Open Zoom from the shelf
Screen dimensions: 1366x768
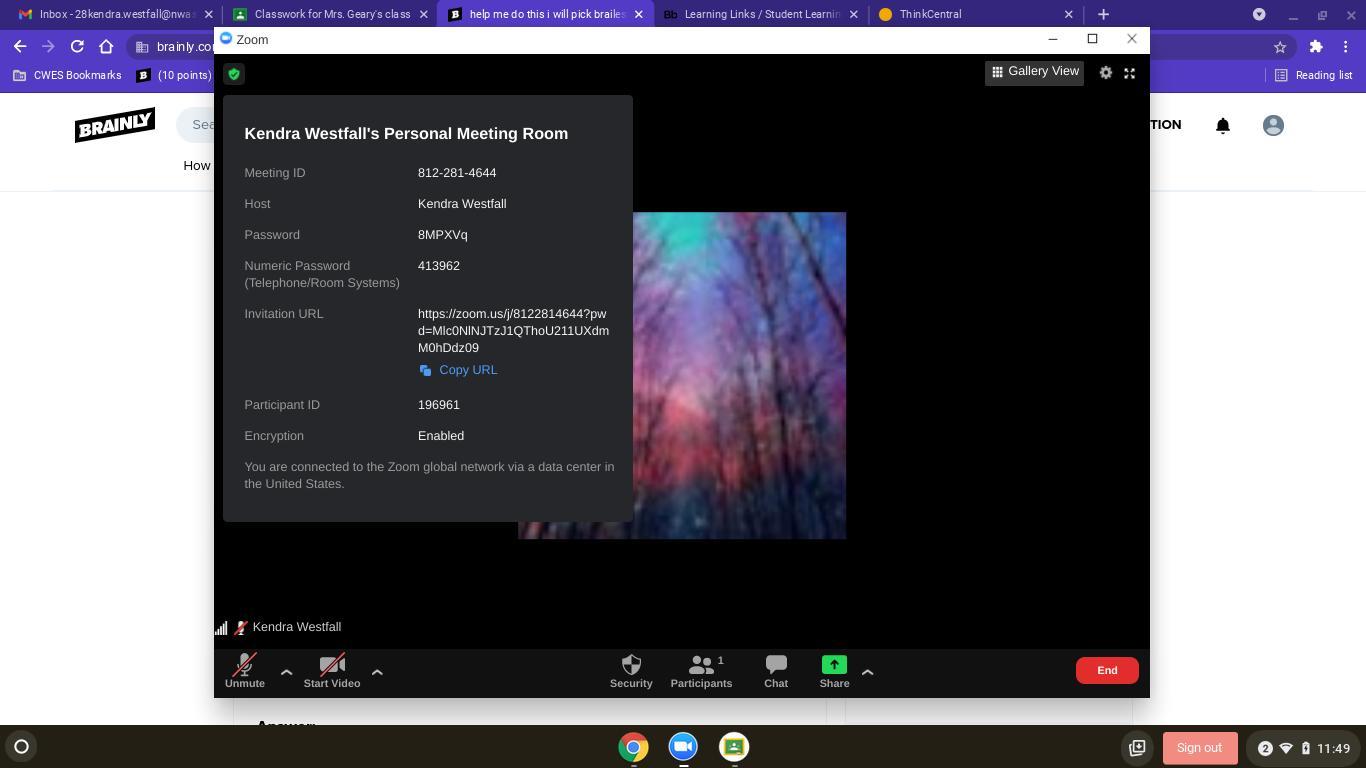point(683,747)
